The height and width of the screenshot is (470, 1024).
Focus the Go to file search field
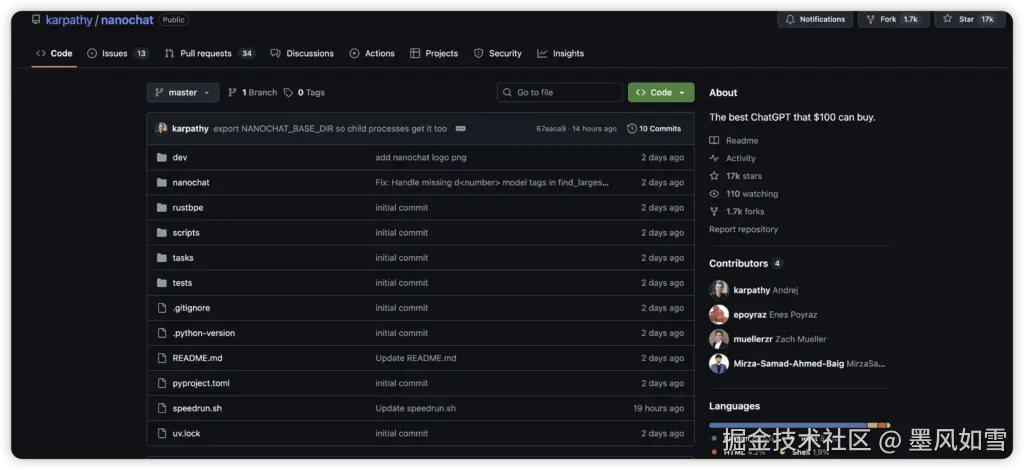(x=560, y=93)
